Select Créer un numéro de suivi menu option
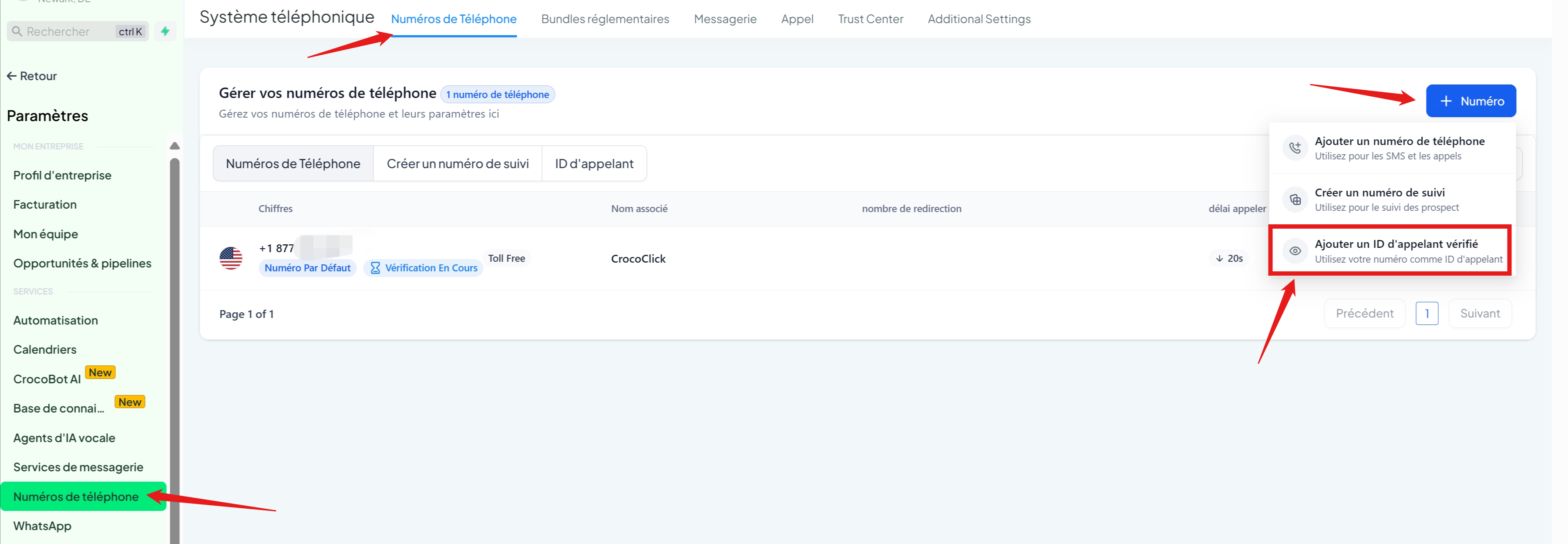Viewport: 1568px width, 544px height. (x=1391, y=199)
